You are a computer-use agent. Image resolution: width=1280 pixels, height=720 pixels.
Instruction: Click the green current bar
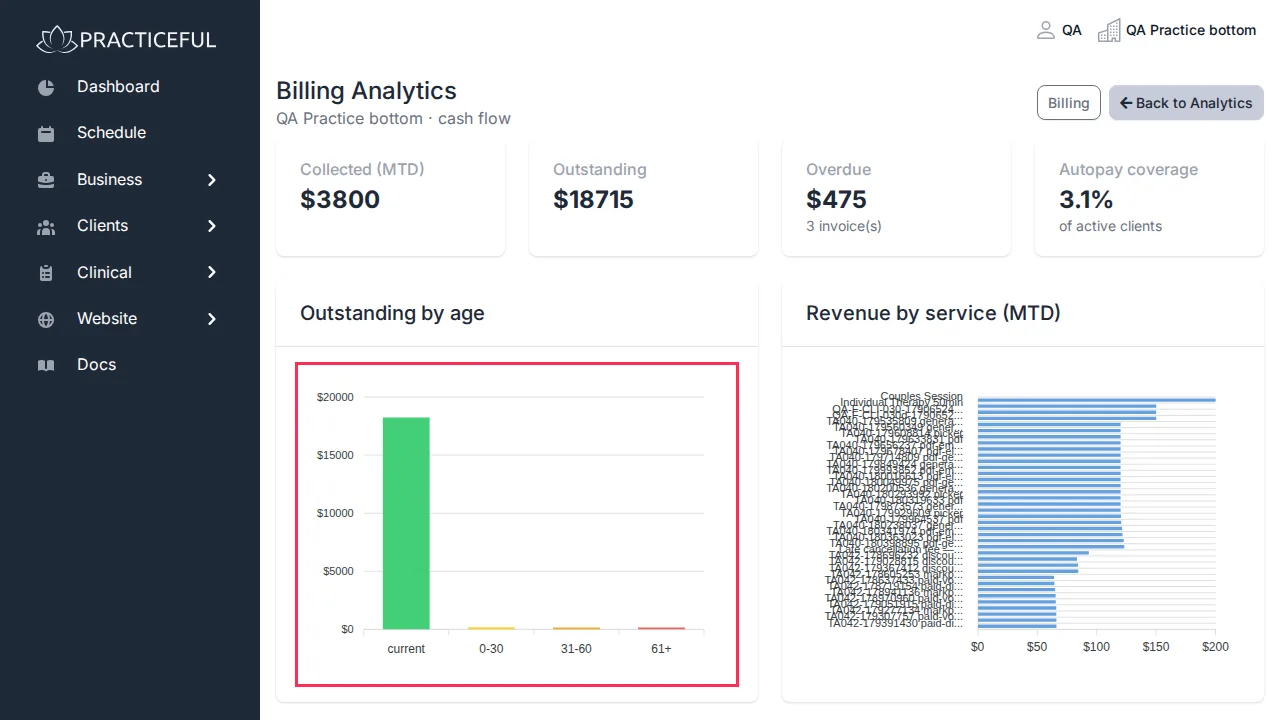tap(406, 523)
